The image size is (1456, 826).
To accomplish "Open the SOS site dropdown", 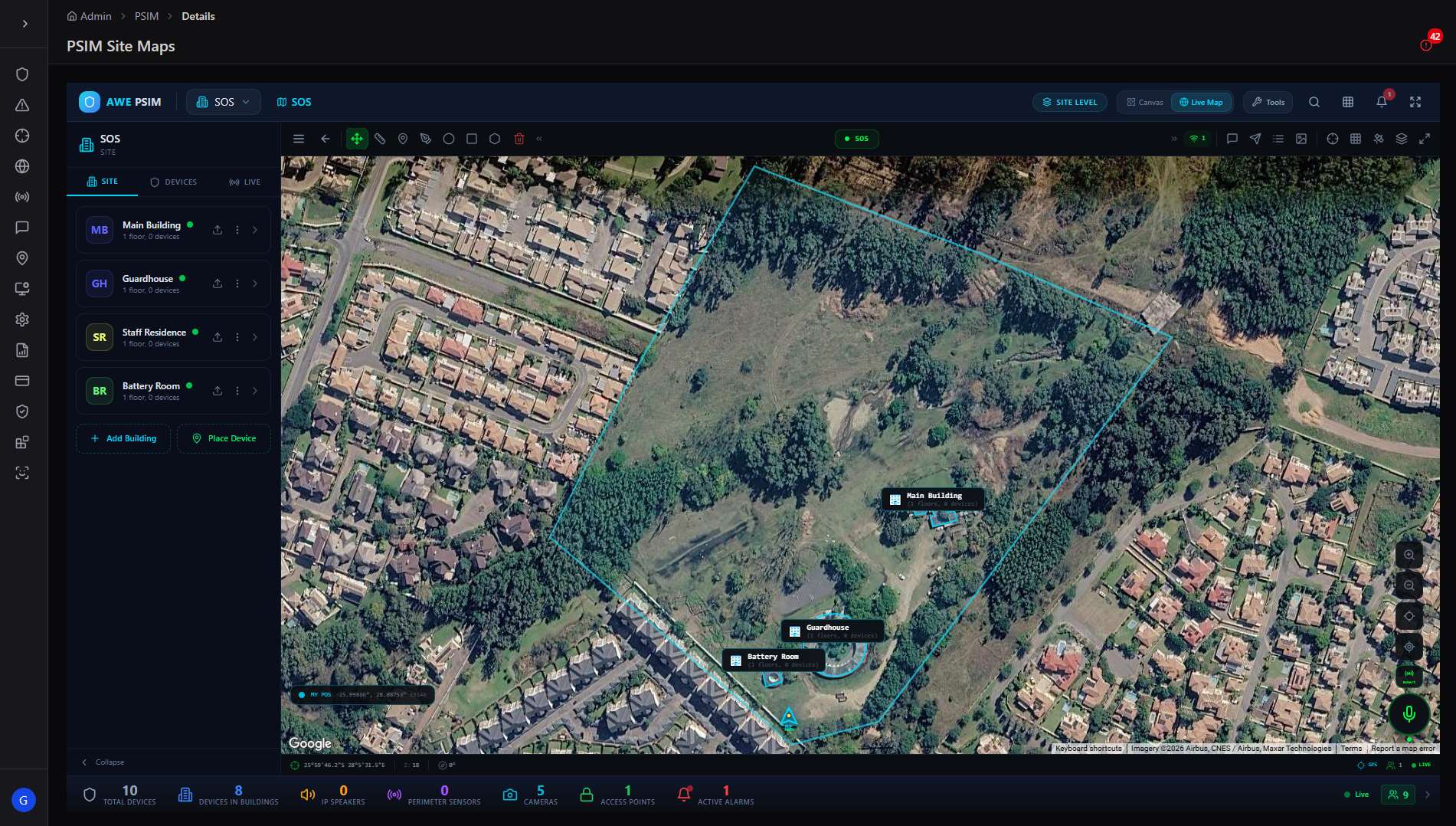I will [x=224, y=102].
